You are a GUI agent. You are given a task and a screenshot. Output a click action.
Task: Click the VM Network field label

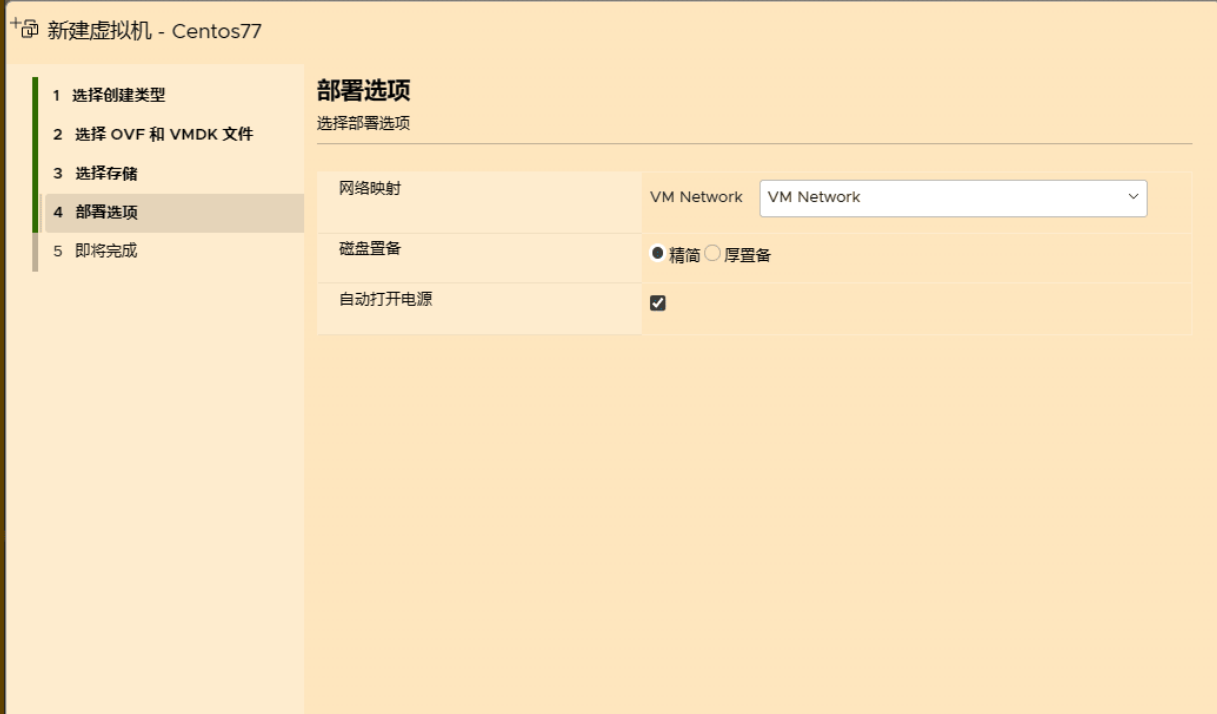pyautogui.click(x=694, y=197)
